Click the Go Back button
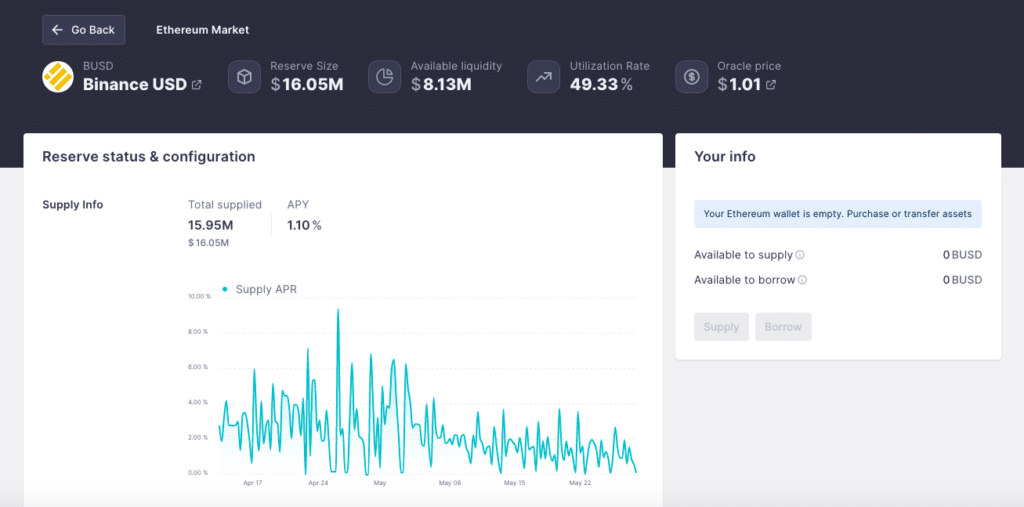Image resolution: width=1024 pixels, height=507 pixels. click(x=84, y=30)
